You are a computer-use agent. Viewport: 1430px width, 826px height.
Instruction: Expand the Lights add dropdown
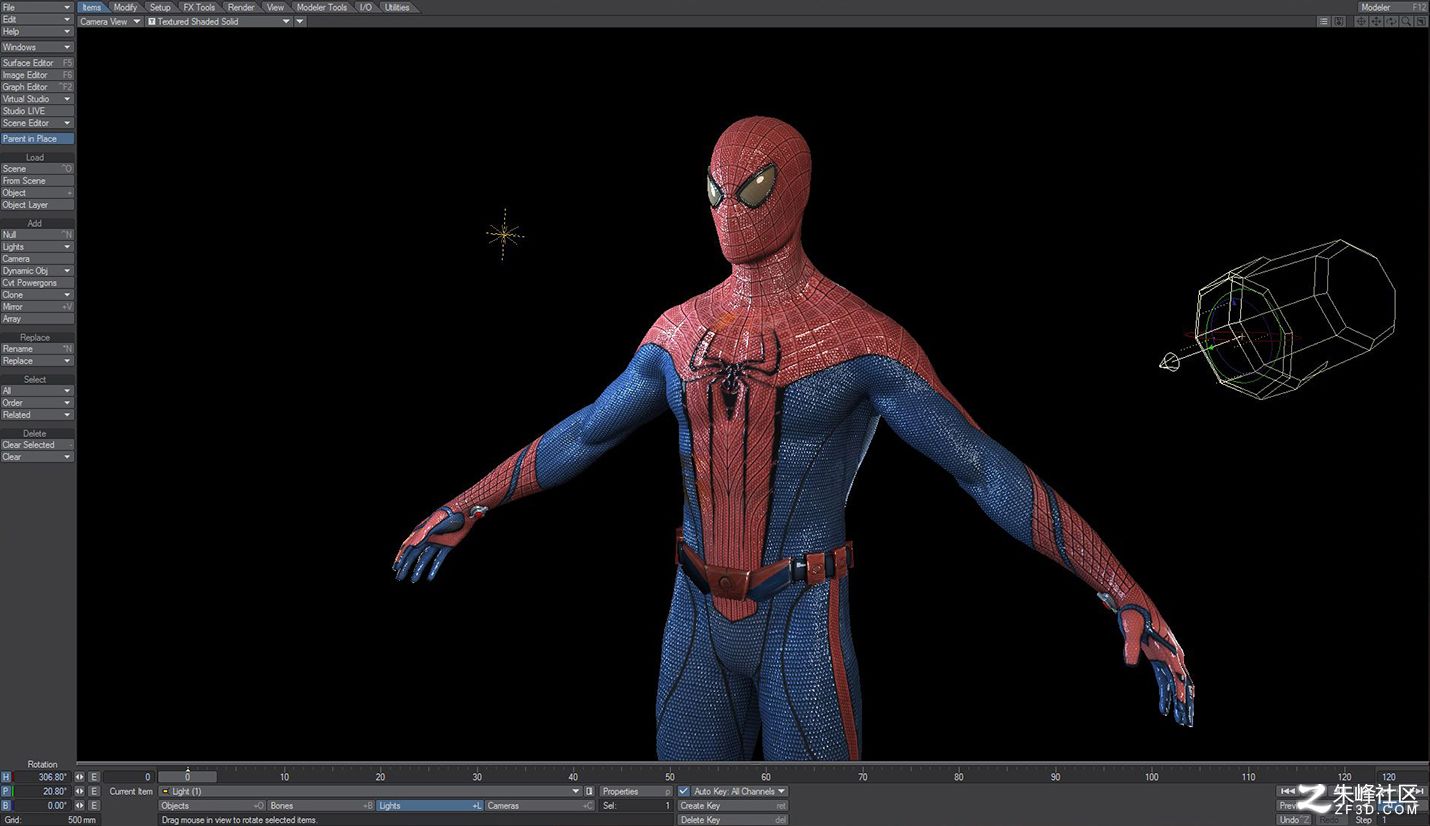(37, 247)
